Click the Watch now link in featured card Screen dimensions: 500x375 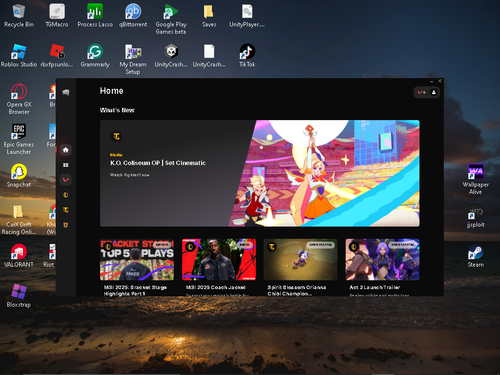tap(130, 175)
